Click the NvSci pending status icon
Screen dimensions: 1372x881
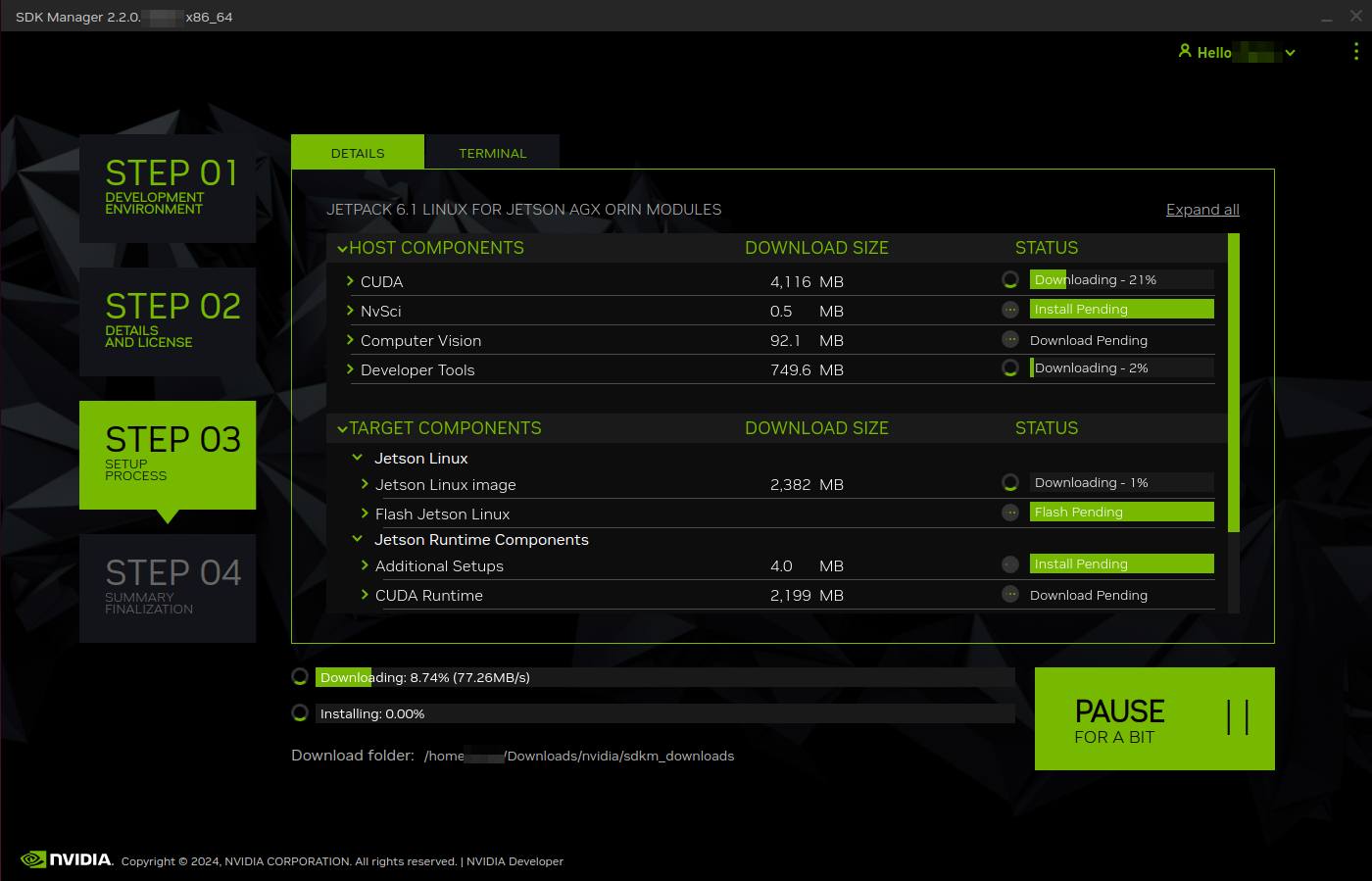(x=1010, y=310)
